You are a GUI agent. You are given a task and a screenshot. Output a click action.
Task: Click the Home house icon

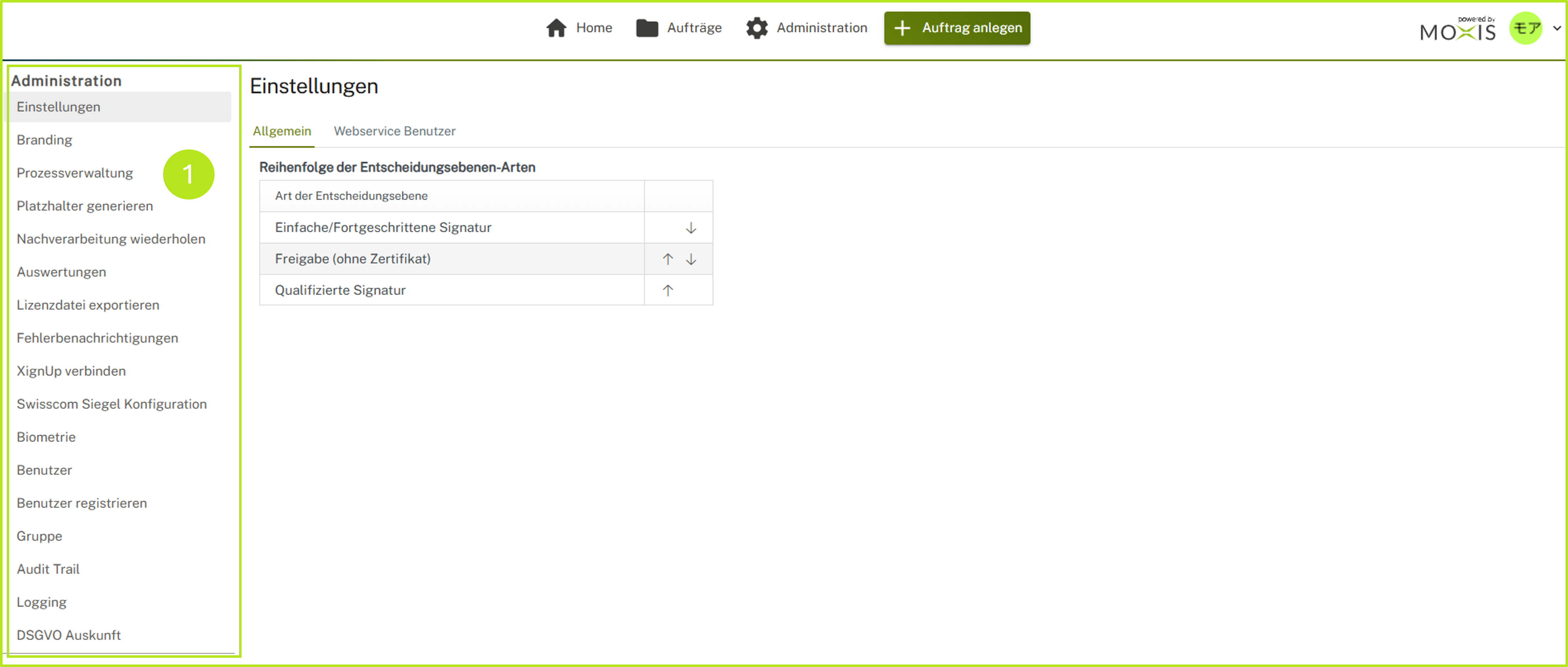pos(556,28)
